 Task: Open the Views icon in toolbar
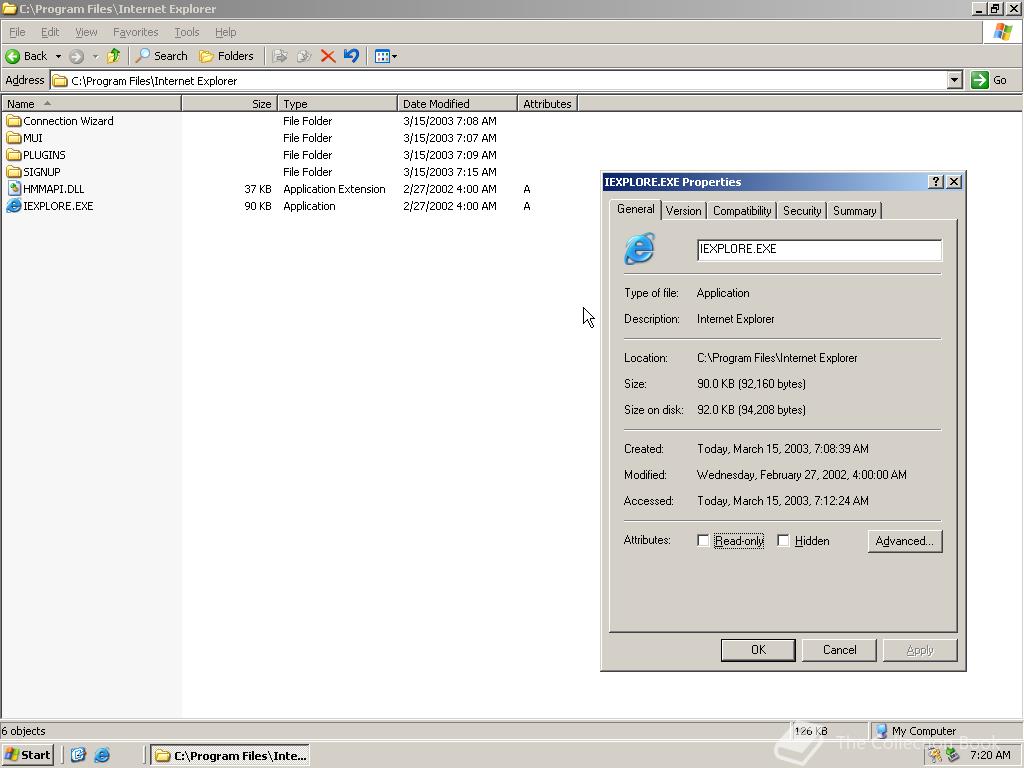(x=382, y=56)
